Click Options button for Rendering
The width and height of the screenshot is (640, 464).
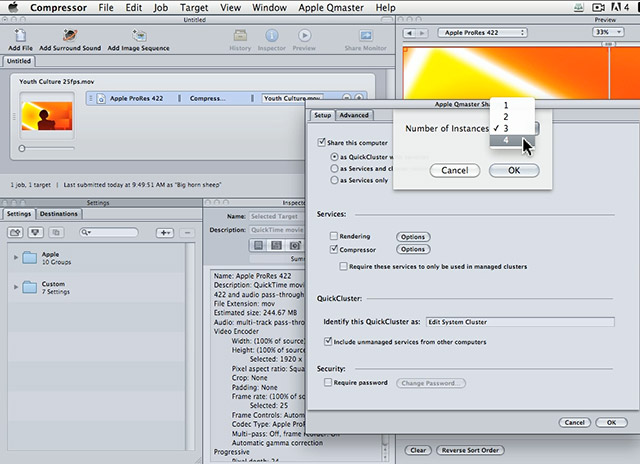[413, 237]
